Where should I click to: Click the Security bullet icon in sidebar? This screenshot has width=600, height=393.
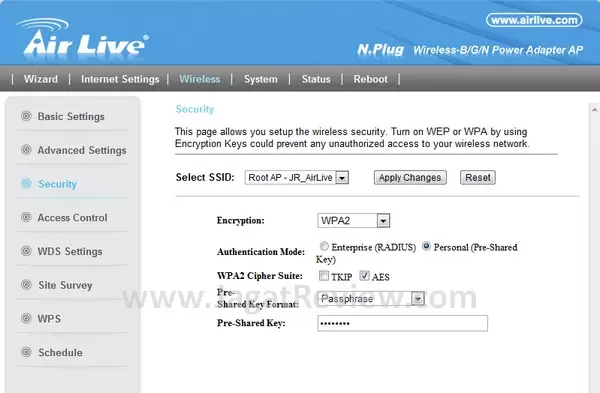point(26,183)
